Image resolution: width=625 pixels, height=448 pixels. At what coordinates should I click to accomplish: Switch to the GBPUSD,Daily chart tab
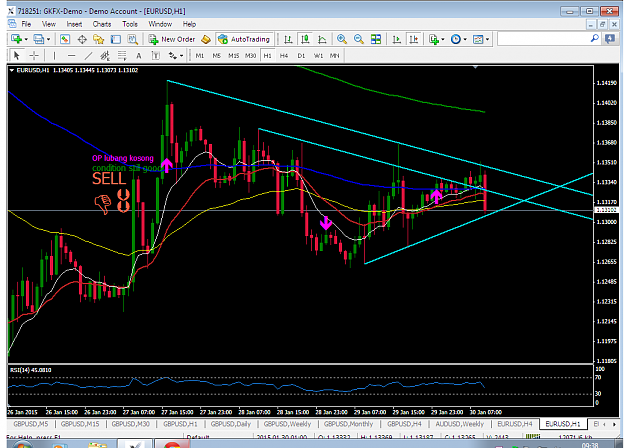tap(231, 424)
